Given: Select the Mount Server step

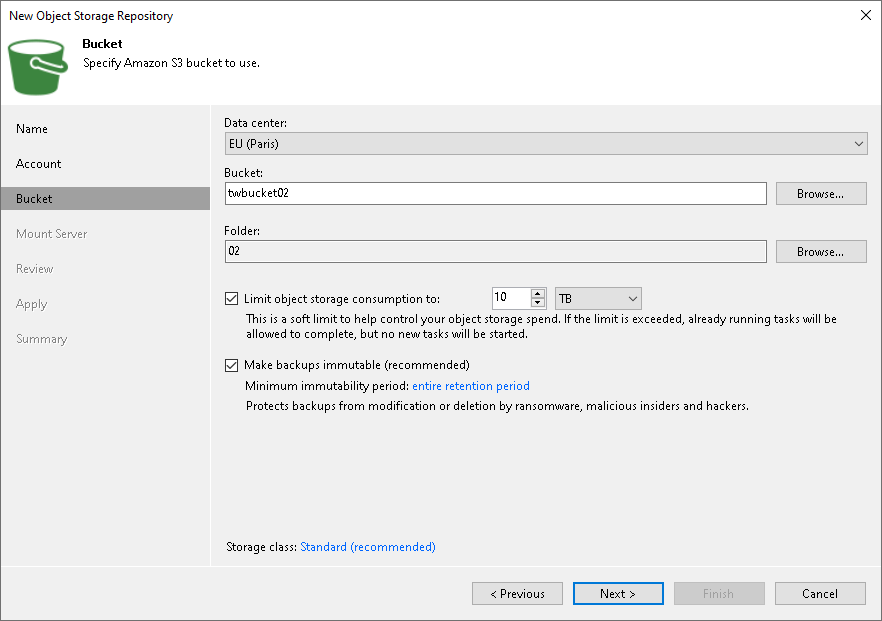Looking at the screenshot, I should 52,233.
